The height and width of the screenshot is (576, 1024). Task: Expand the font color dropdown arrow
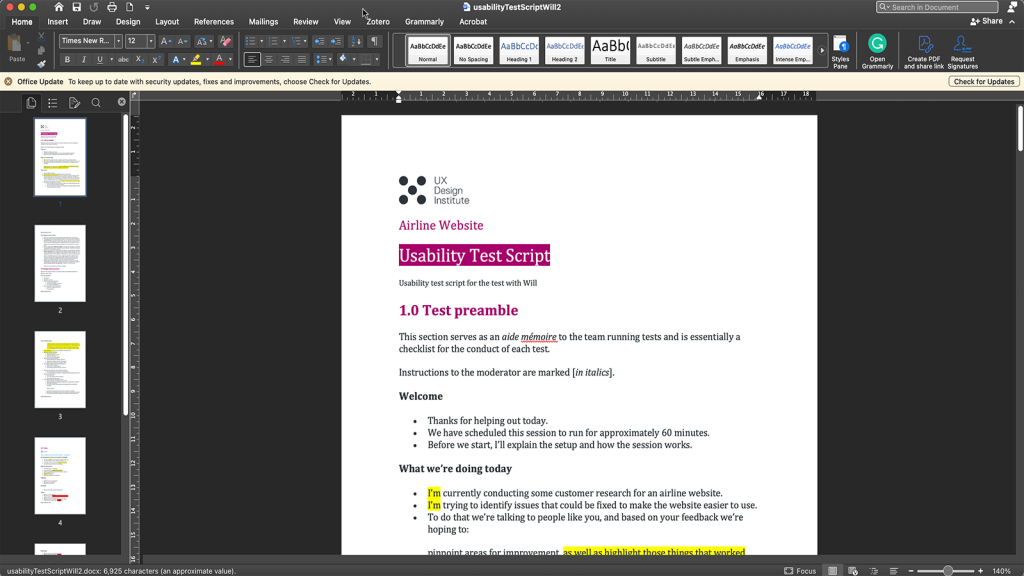click(231, 59)
